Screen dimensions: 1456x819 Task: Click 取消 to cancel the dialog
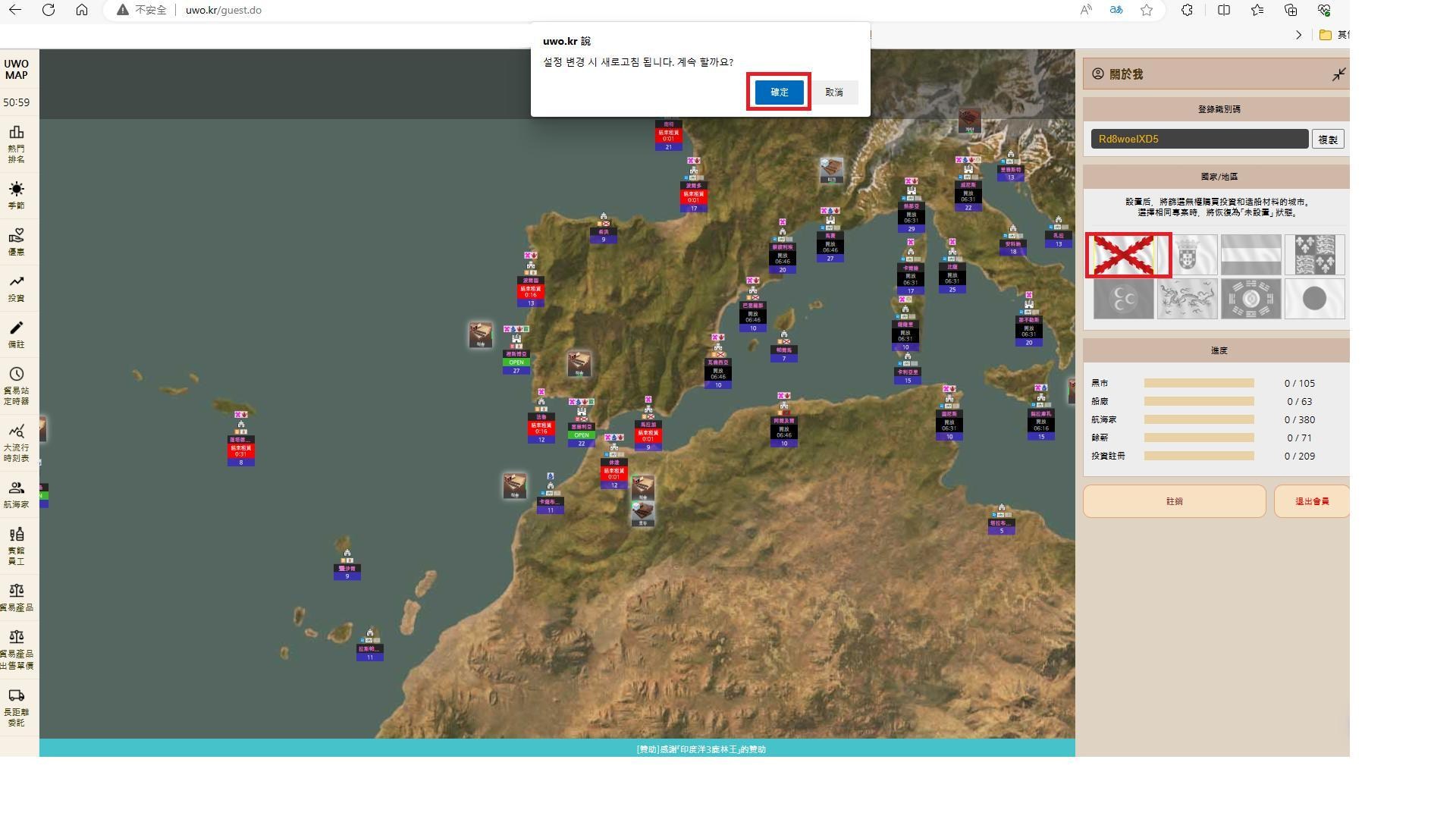(834, 93)
